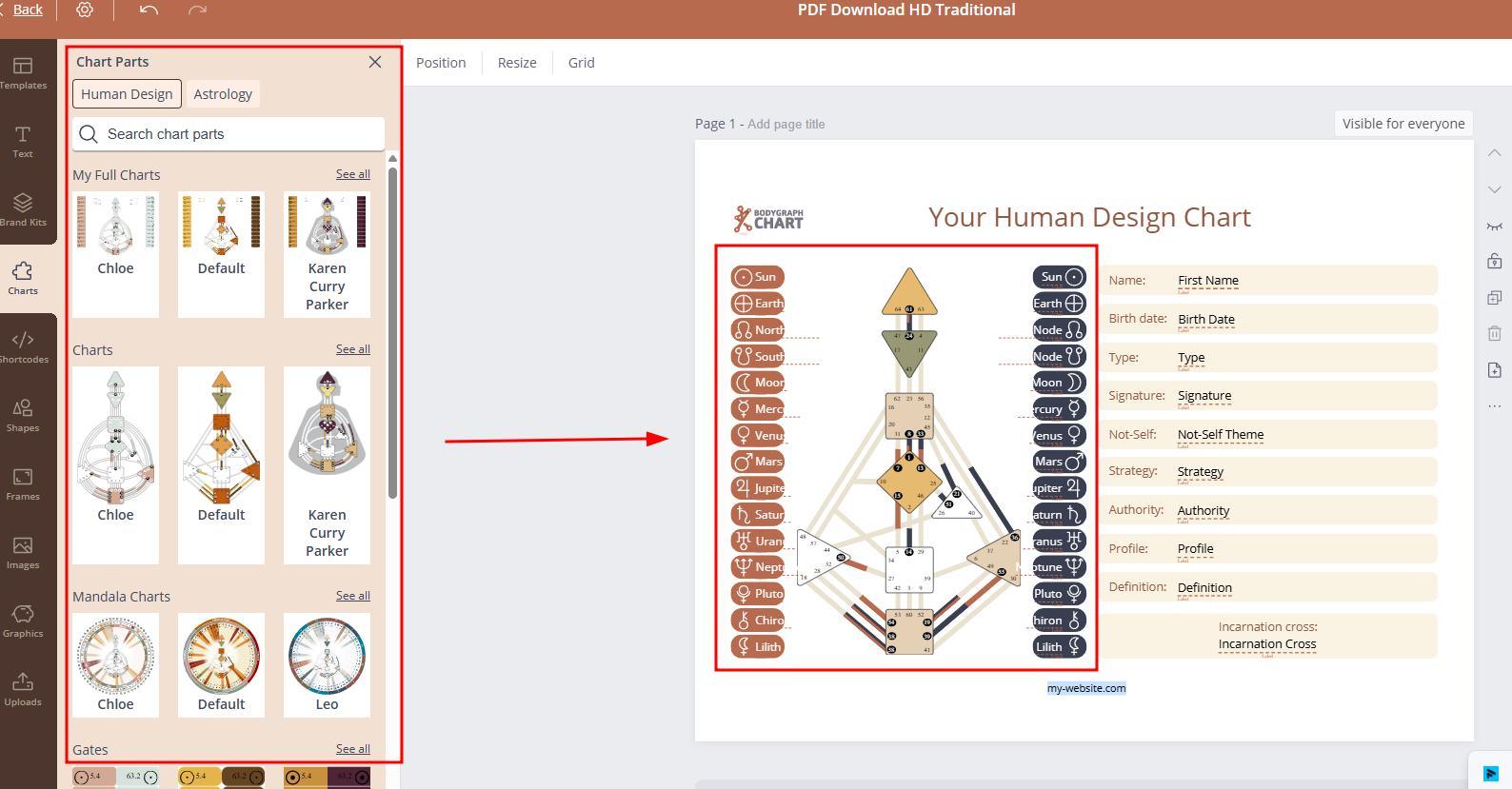Select the Shortcodes sidebar tool
1512x789 pixels.
pos(23,346)
